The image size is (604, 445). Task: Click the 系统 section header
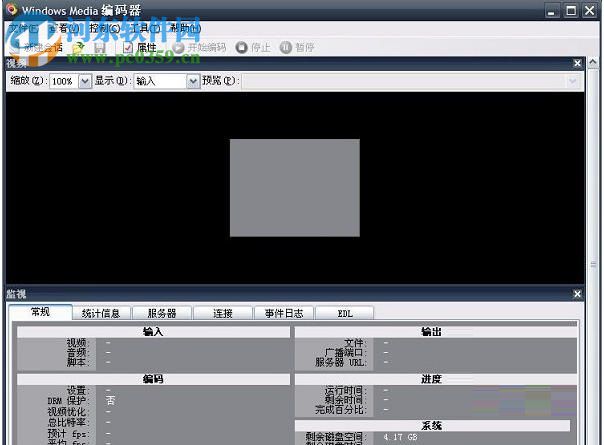pyautogui.click(x=432, y=426)
